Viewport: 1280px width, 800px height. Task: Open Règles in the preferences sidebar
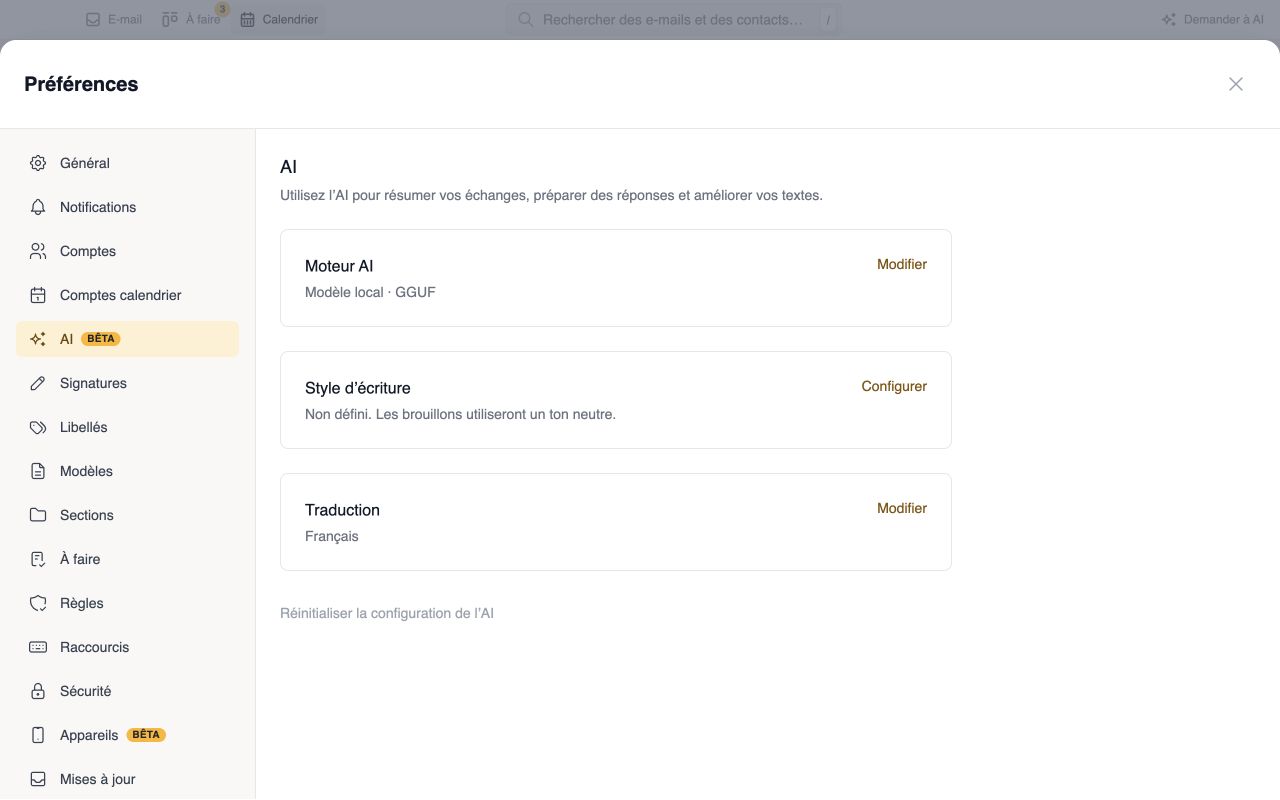coord(127,603)
